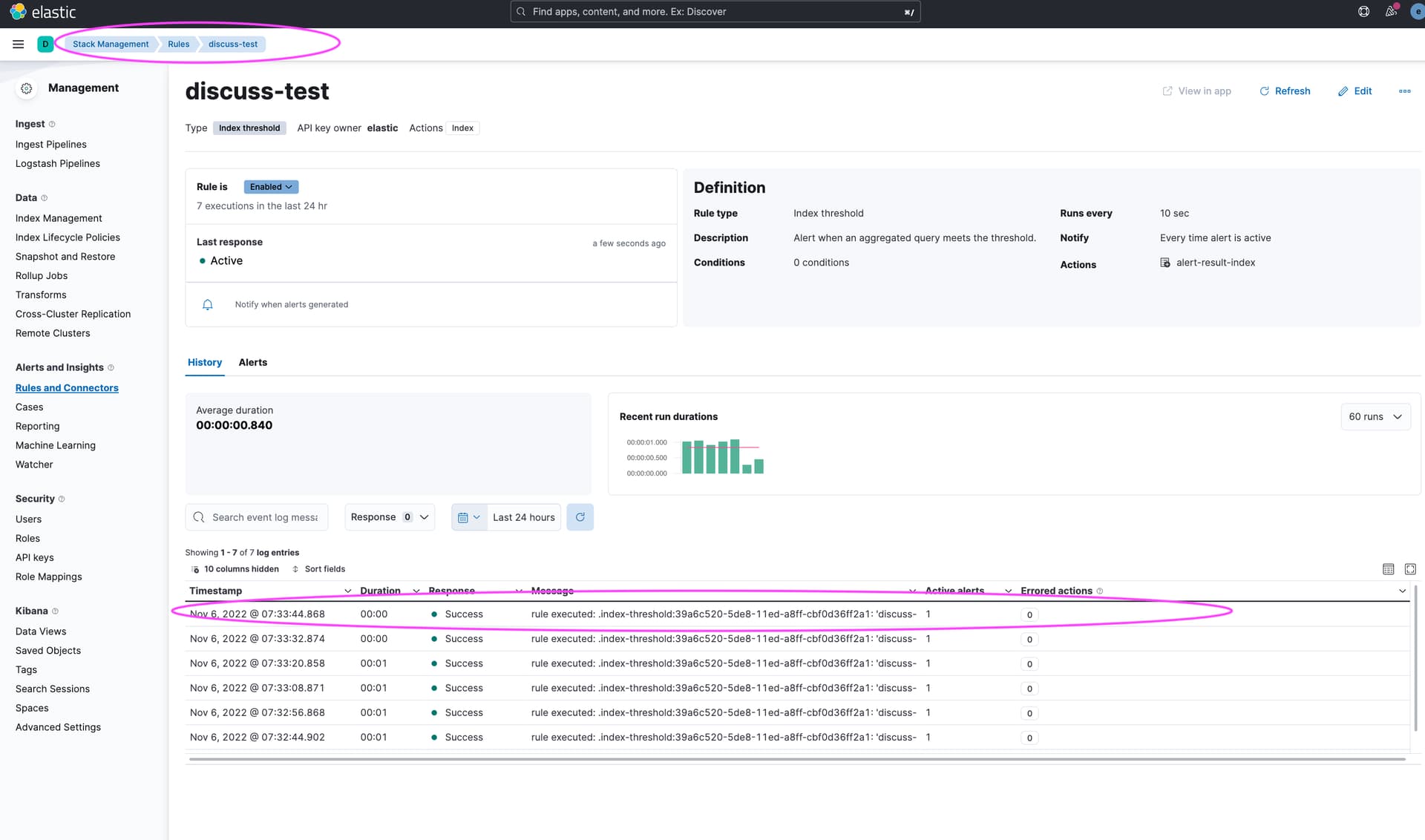Open the user avatar menu

coord(1418,12)
